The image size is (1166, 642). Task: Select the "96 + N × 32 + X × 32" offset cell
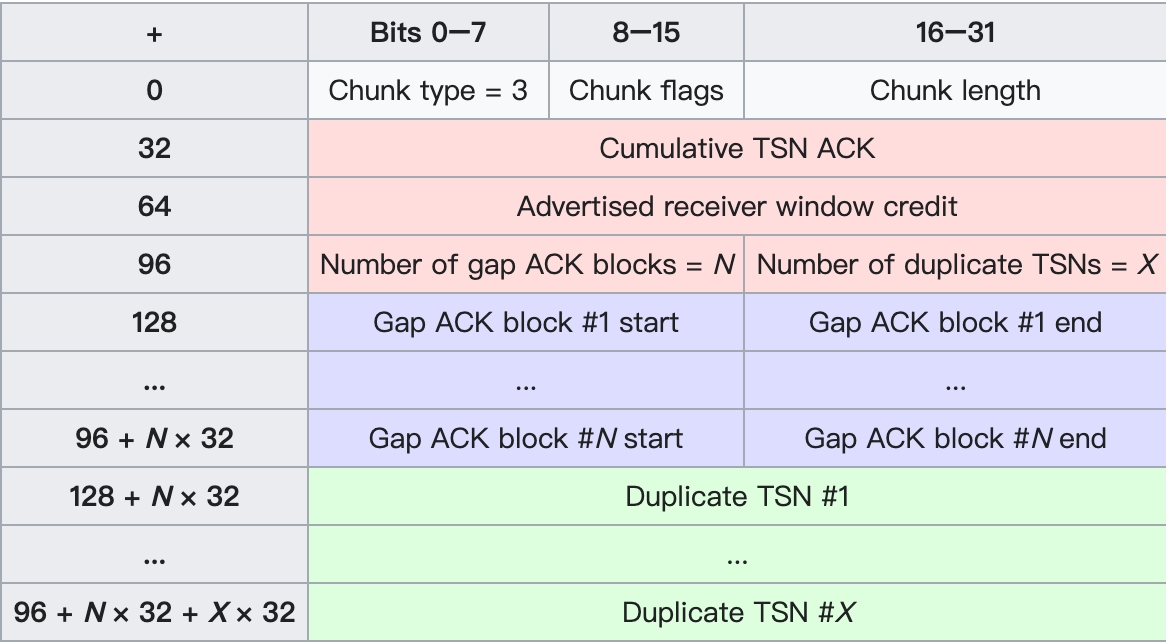[154, 613]
